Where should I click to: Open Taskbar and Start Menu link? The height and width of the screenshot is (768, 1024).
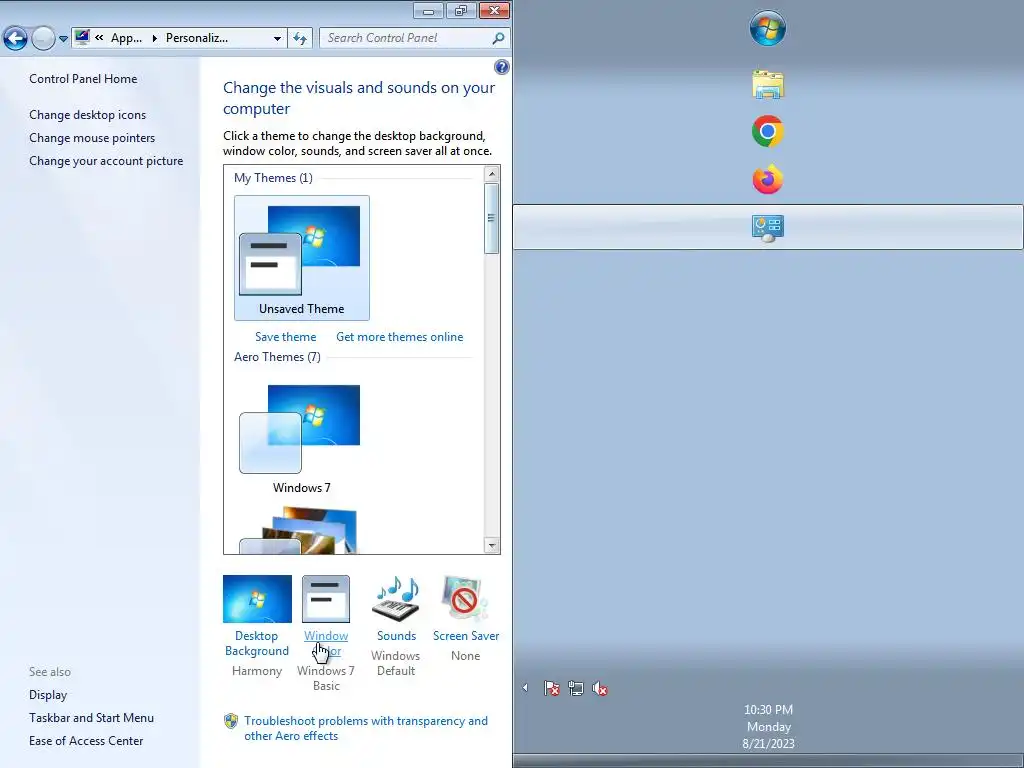tap(91, 718)
